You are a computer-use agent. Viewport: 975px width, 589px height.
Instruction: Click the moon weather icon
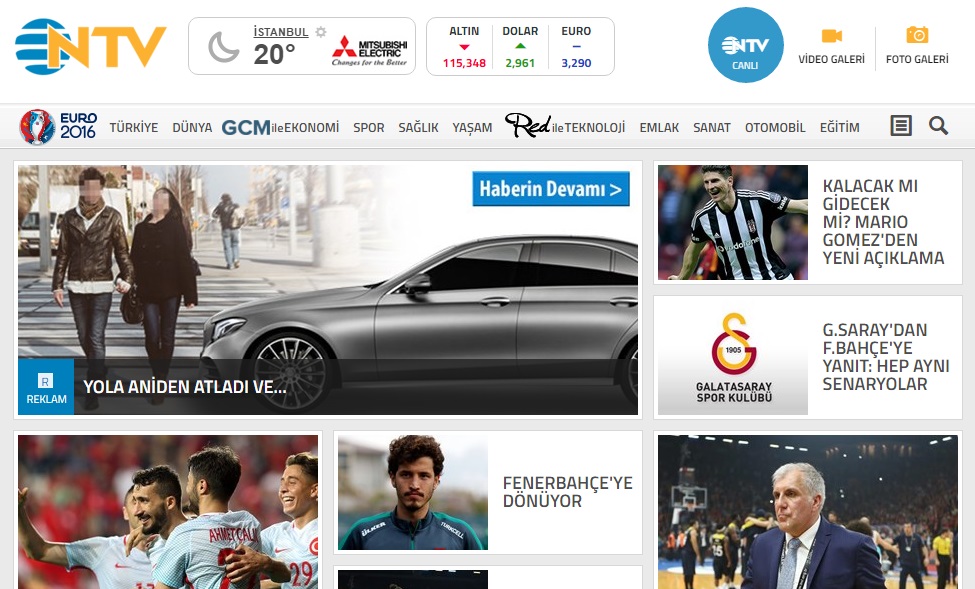click(x=223, y=47)
